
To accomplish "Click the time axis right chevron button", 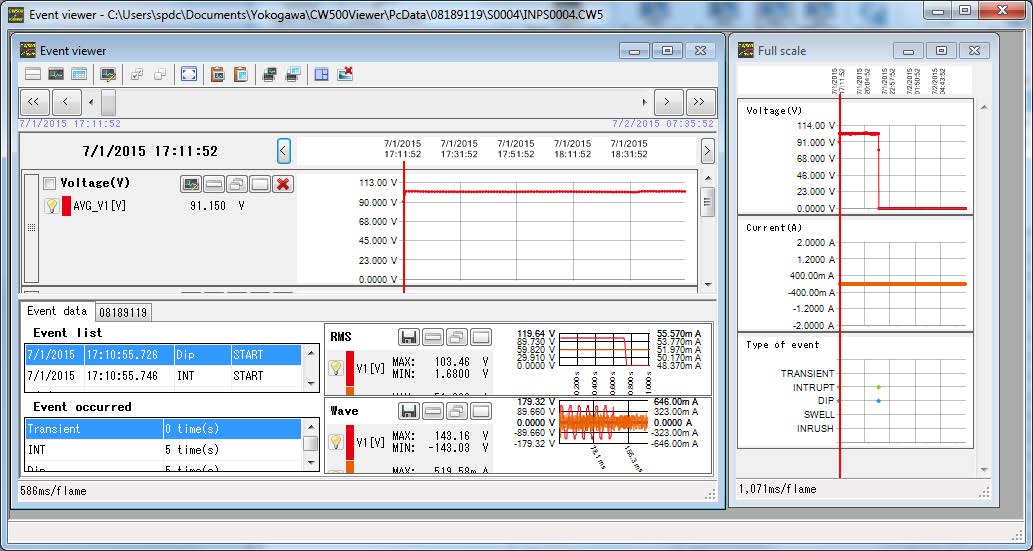I will coord(707,152).
